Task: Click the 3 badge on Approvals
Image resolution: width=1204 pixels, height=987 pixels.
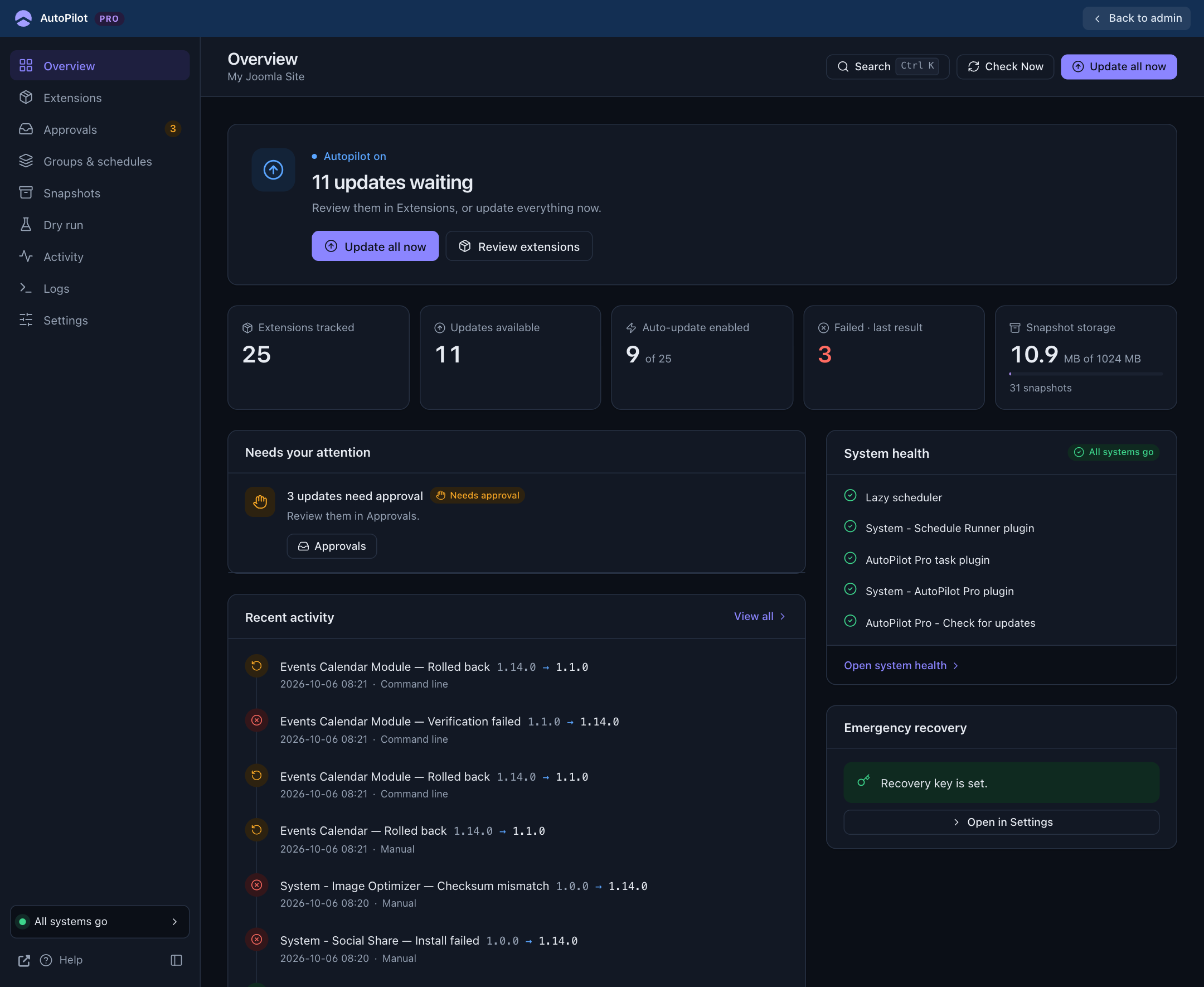Action: pos(173,129)
